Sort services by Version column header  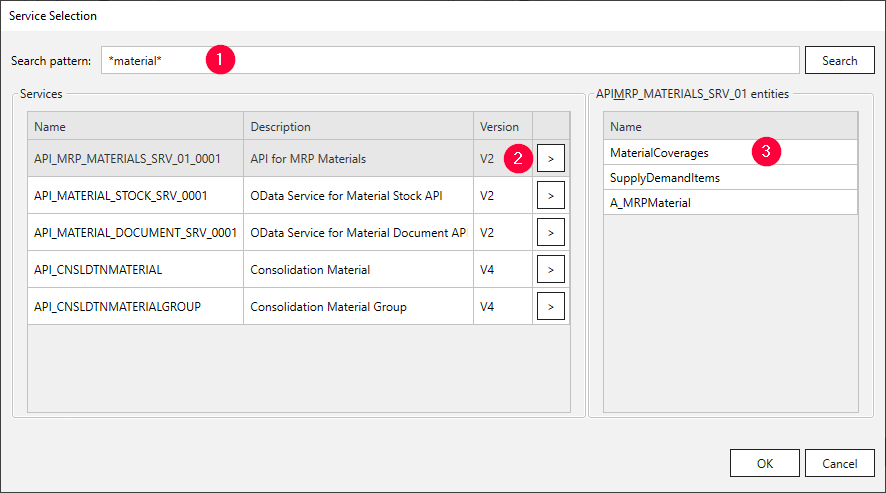(x=500, y=127)
